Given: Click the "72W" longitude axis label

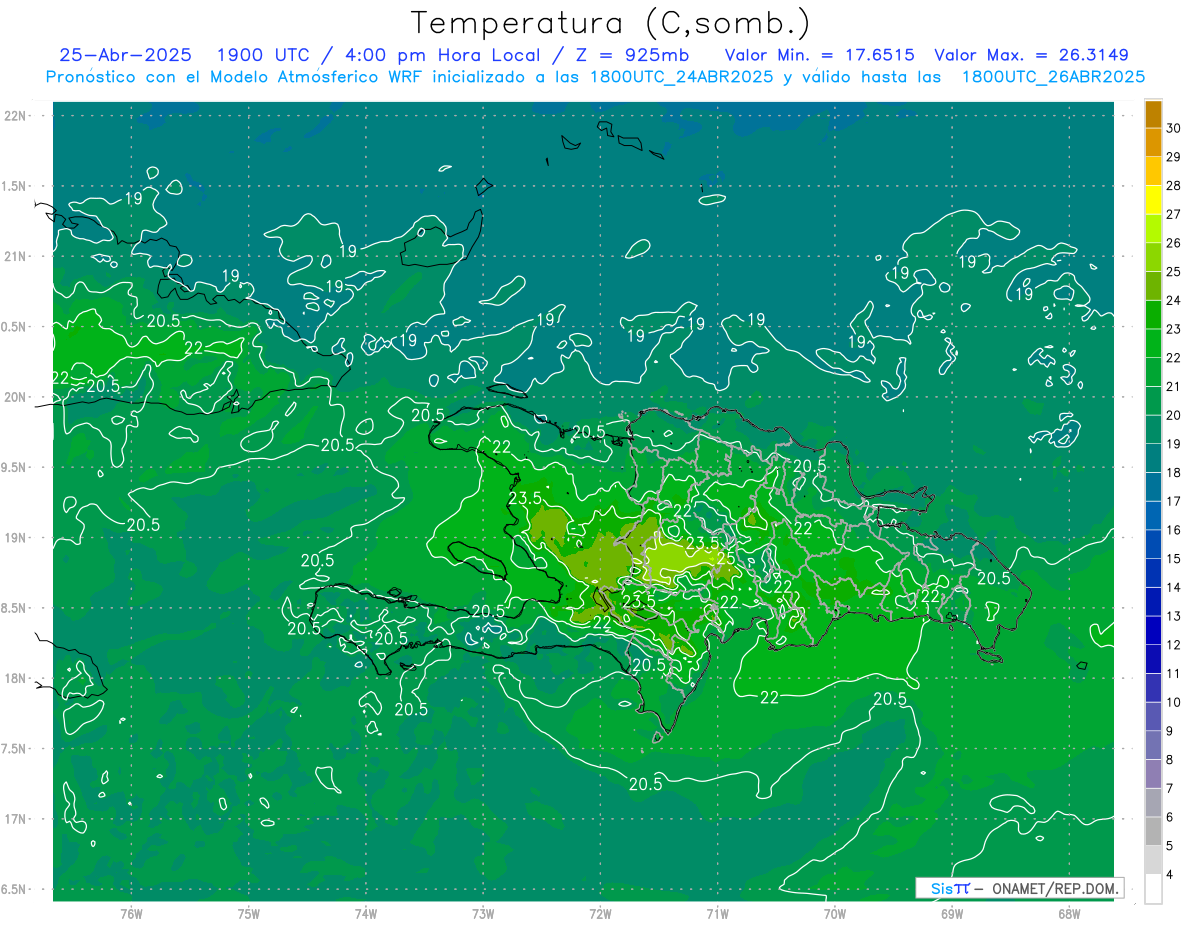Looking at the screenshot, I should tap(601, 913).
